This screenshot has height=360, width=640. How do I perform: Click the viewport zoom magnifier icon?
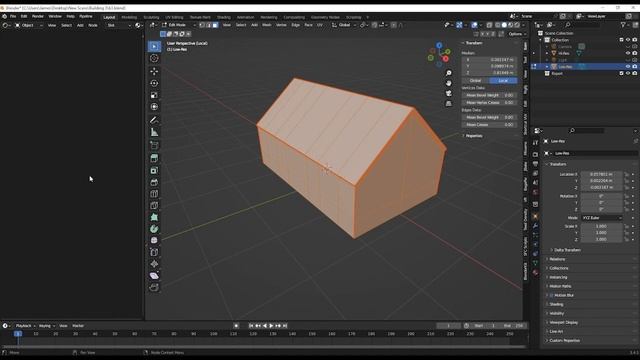449,73
